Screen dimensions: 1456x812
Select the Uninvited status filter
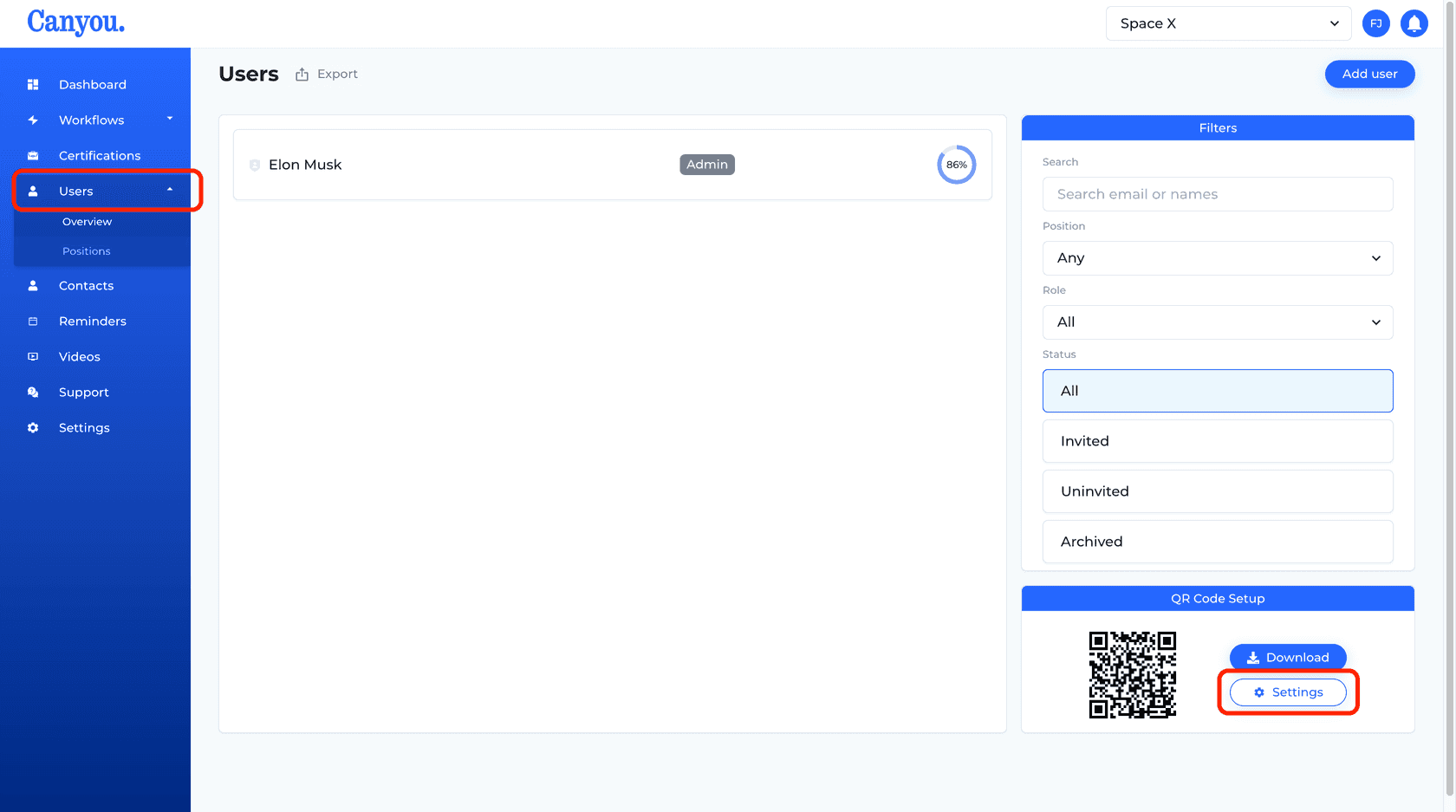coord(1218,491)
